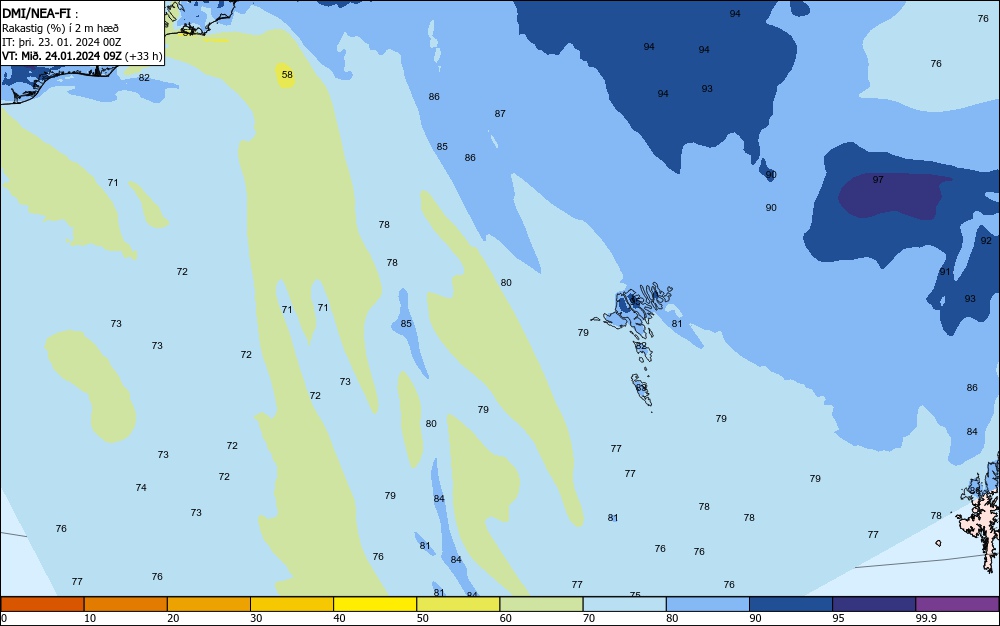This screenshot has width=1000, height=626.
Task: Click the 95–99.9 indigo legend swatch
Action: (874, 604)
